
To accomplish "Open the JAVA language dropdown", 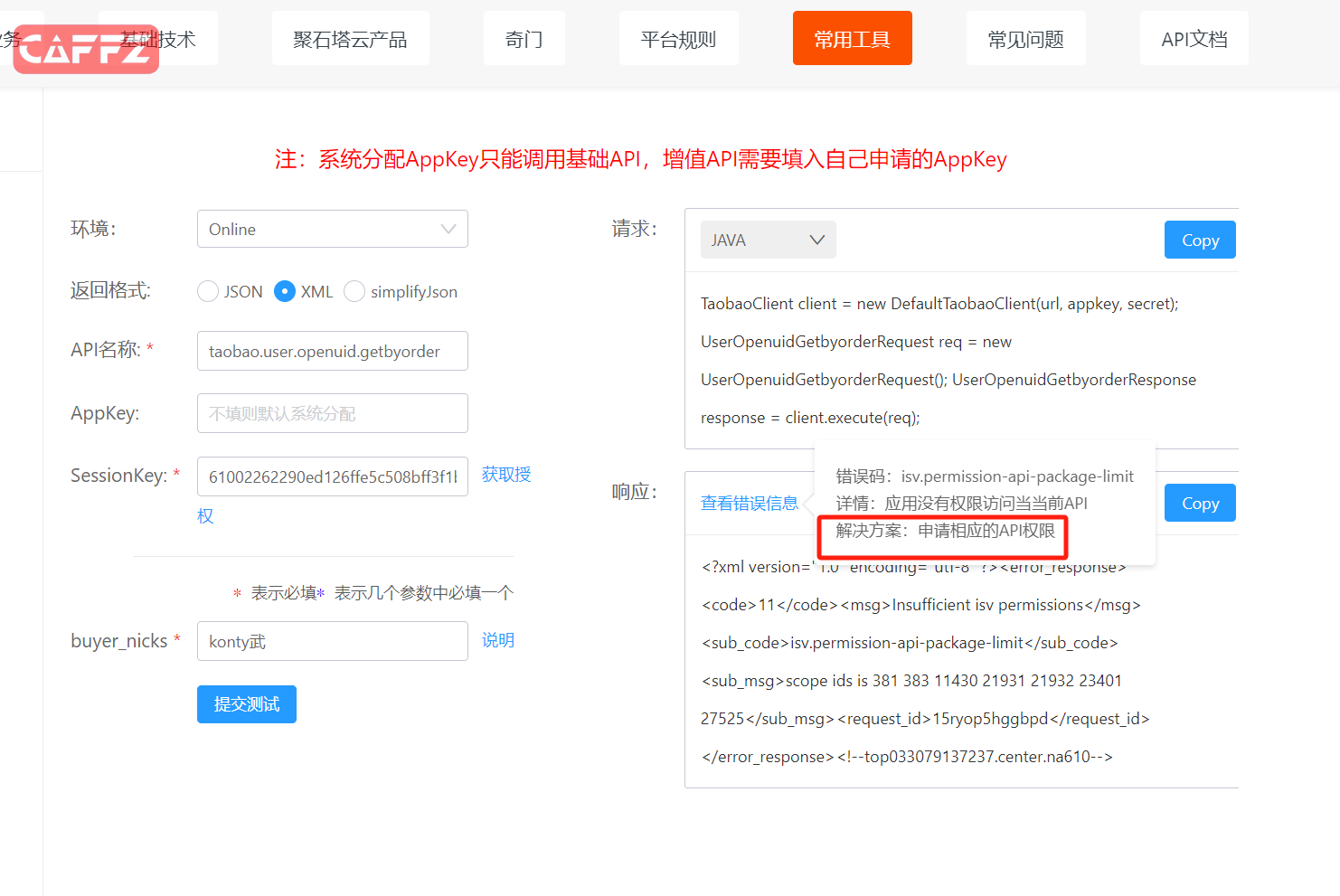I will (768, 240).
